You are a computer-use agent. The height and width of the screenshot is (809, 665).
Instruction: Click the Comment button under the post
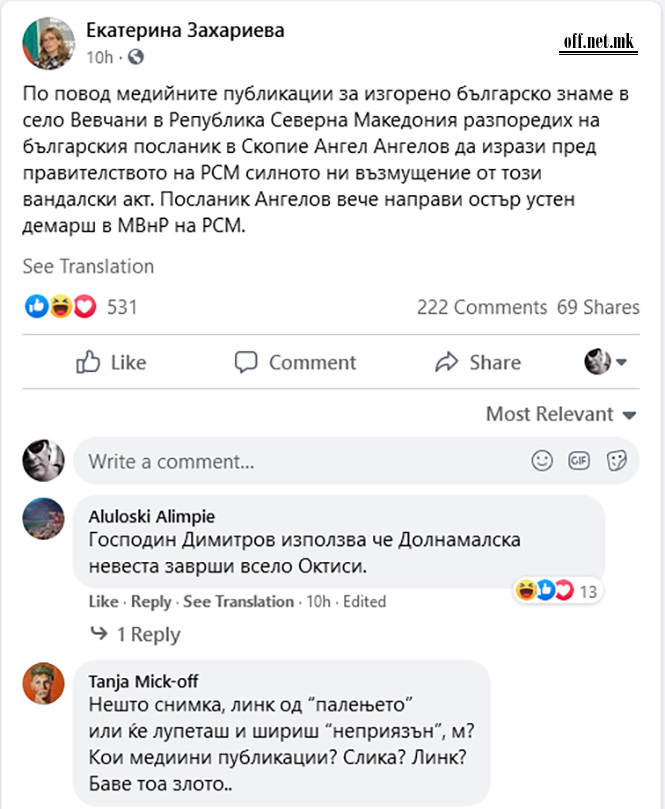point(295,362)
